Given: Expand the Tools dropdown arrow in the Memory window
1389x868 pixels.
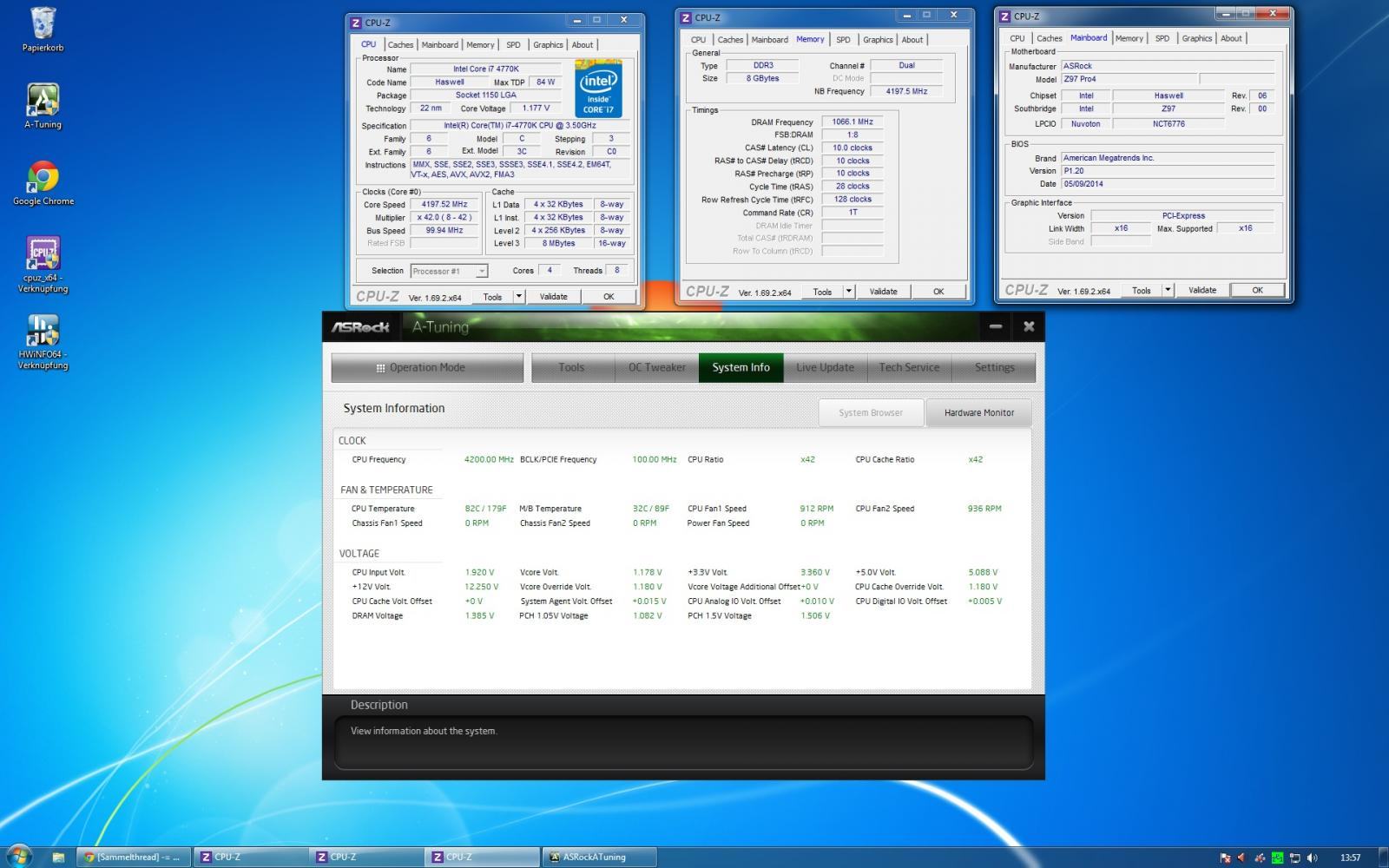Looking at the screenshot, I should tap(849, 292).
